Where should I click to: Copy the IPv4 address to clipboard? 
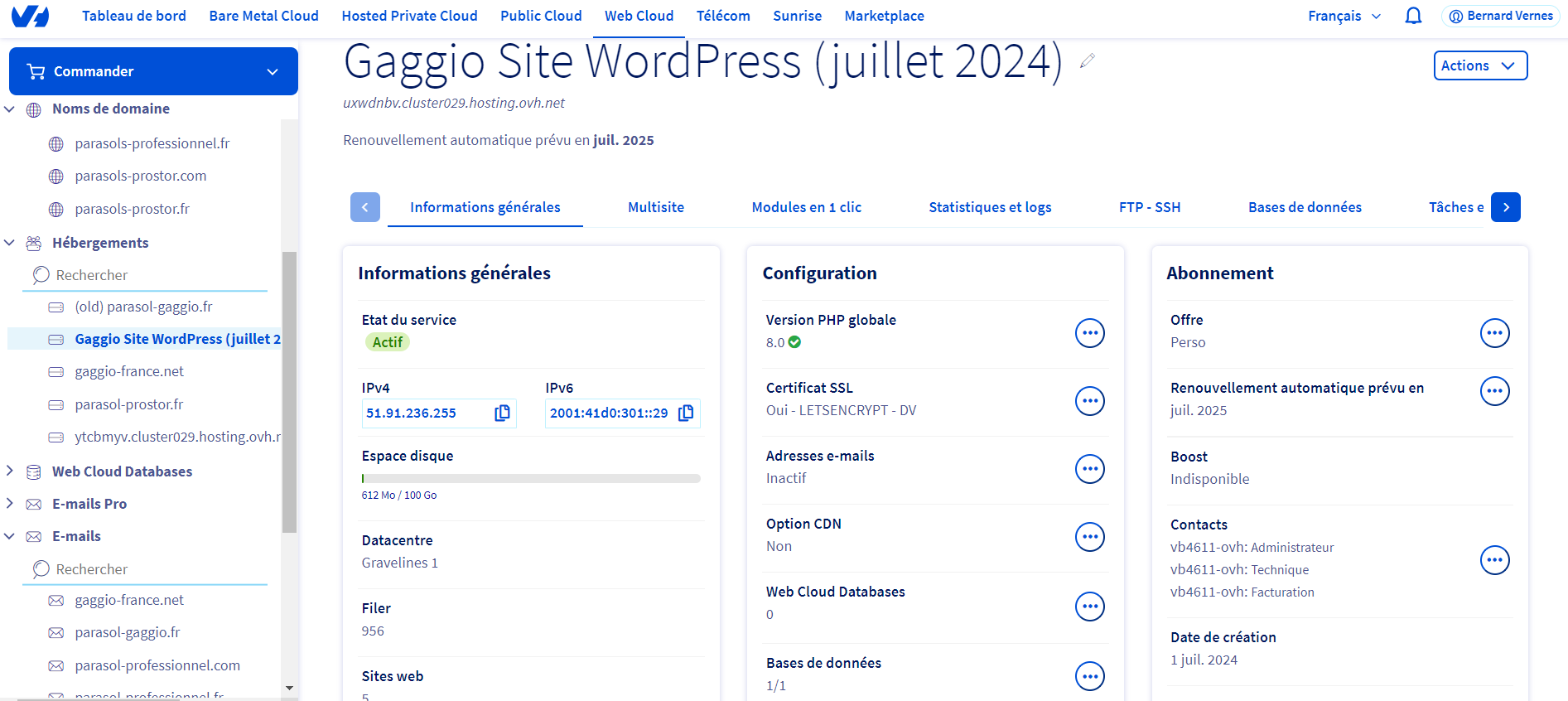502,413
